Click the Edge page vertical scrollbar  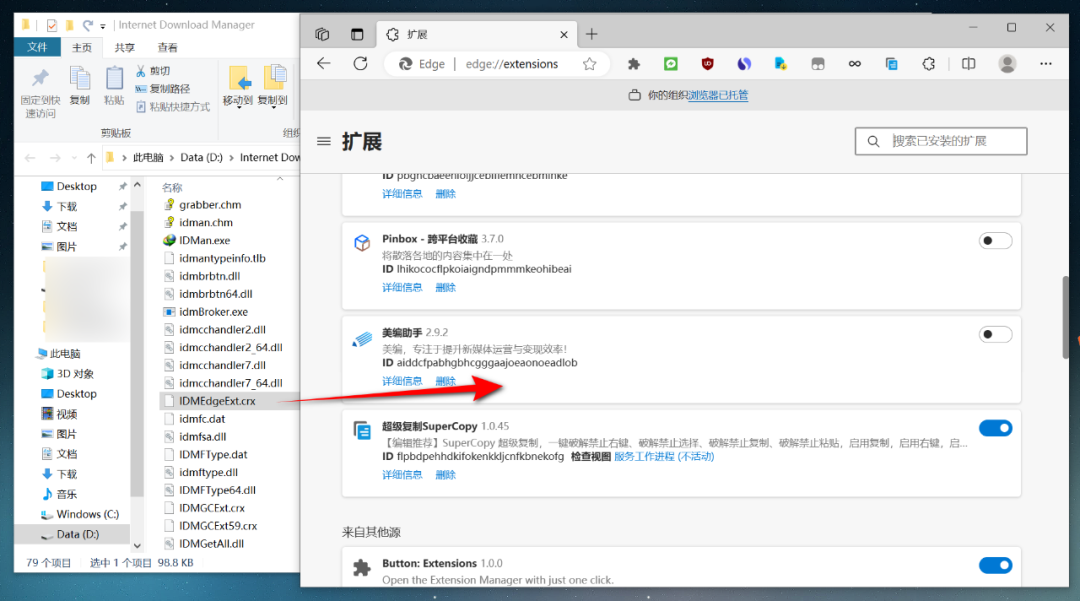tap(1065, 317)
